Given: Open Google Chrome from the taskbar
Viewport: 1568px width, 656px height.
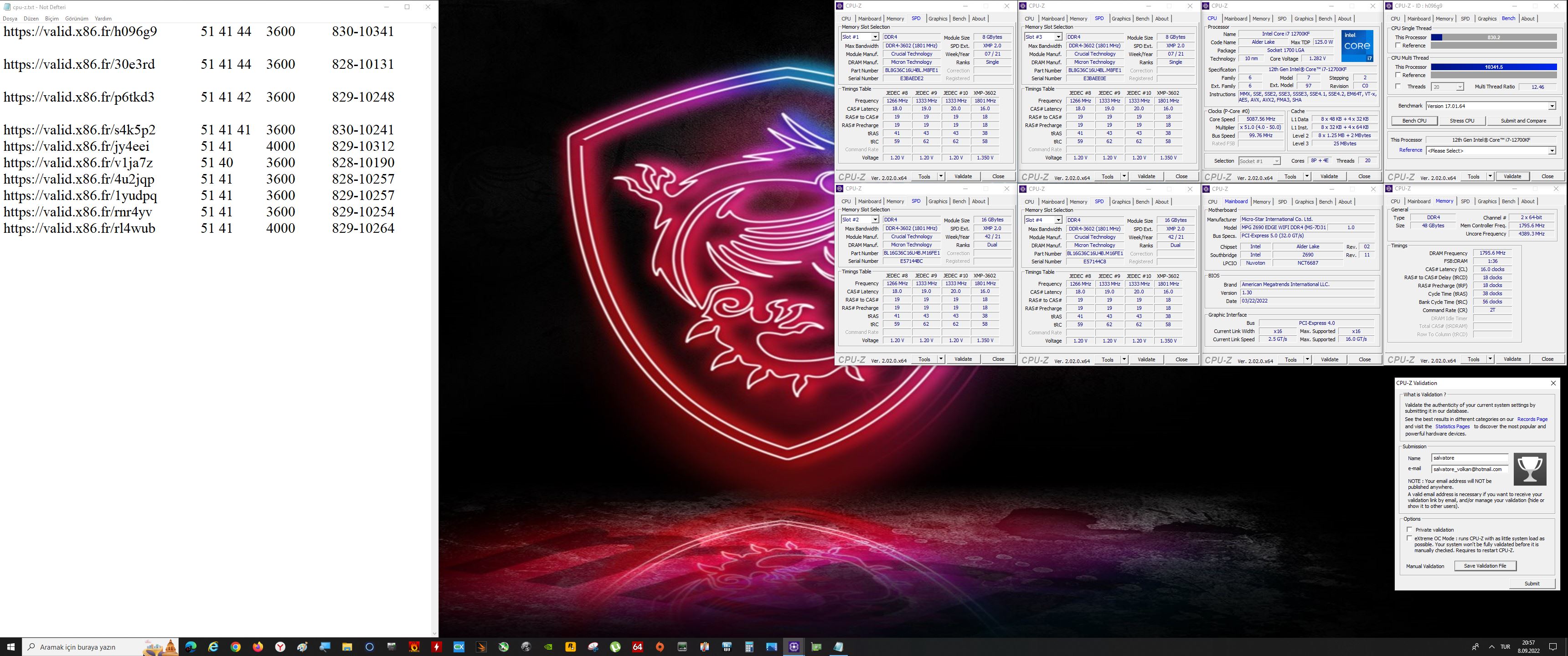Looking at the screenshot, I should (236, 647).
